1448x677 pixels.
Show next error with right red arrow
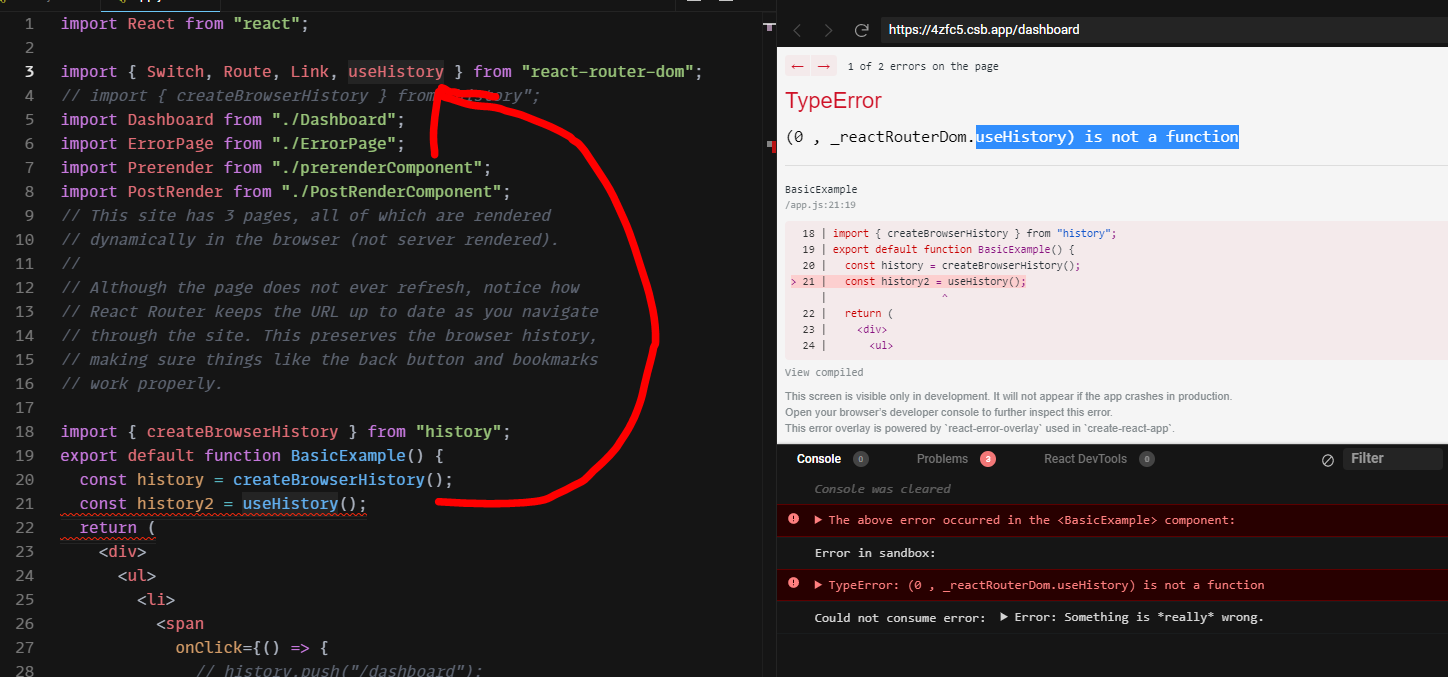pos(823,66)
